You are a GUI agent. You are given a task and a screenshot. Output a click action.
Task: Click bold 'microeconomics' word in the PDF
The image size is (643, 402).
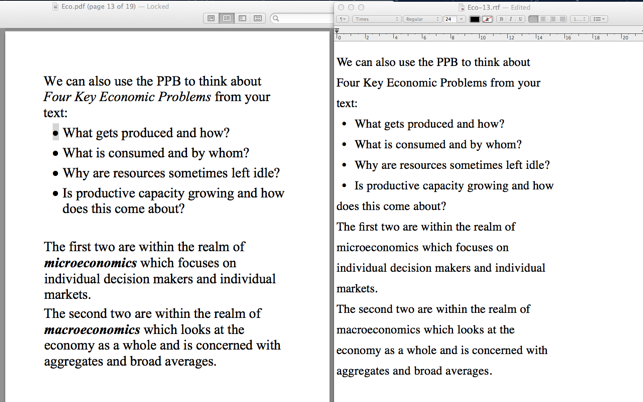(90, 263)
